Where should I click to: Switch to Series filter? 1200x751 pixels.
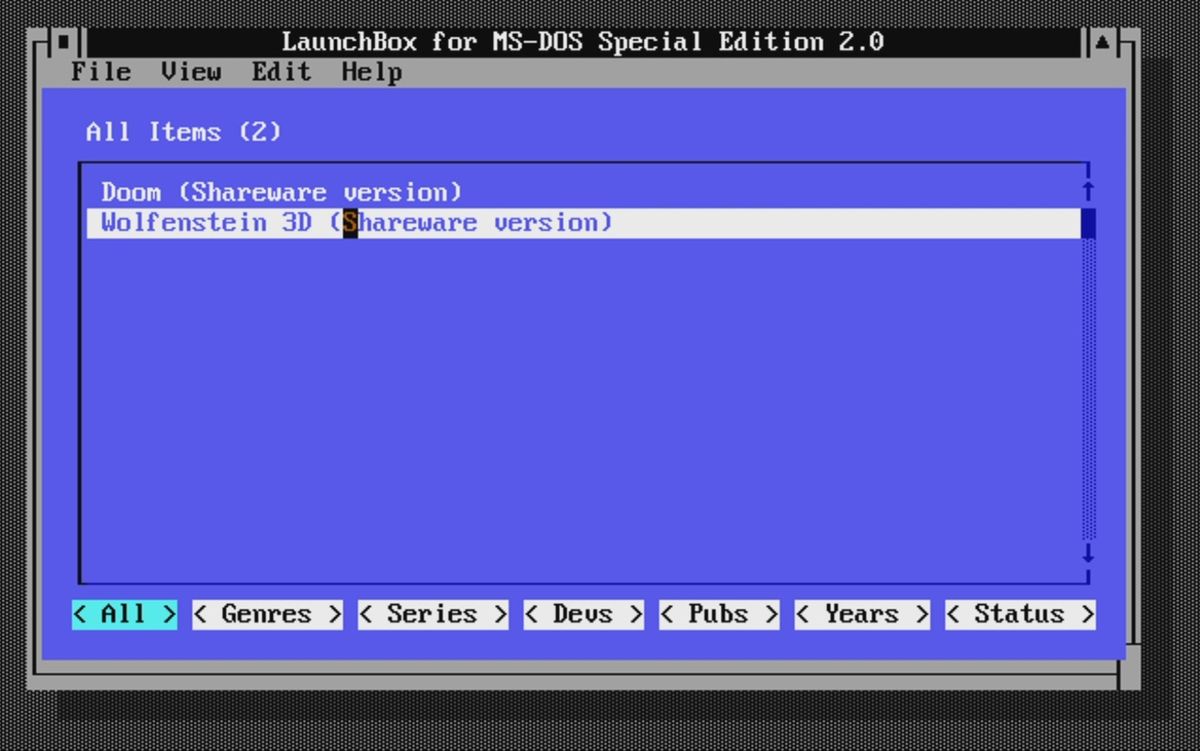tap(433, 614)
